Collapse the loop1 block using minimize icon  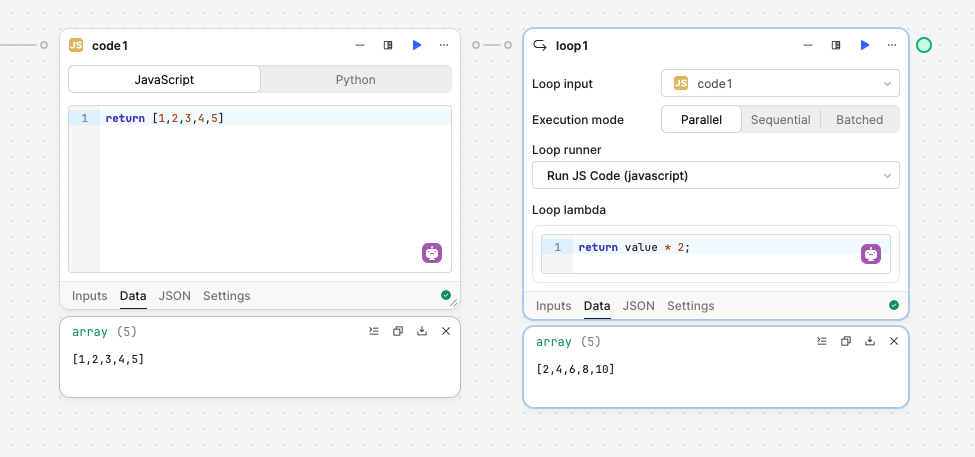coord(808,45)
